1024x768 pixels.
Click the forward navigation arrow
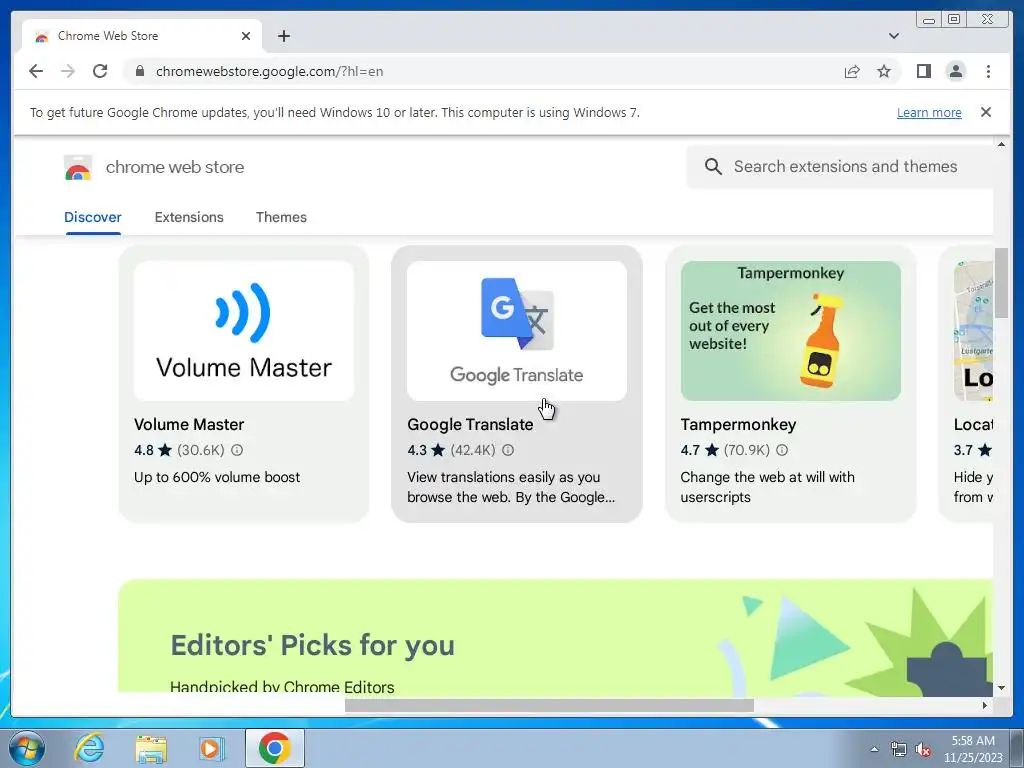(68, 71)
